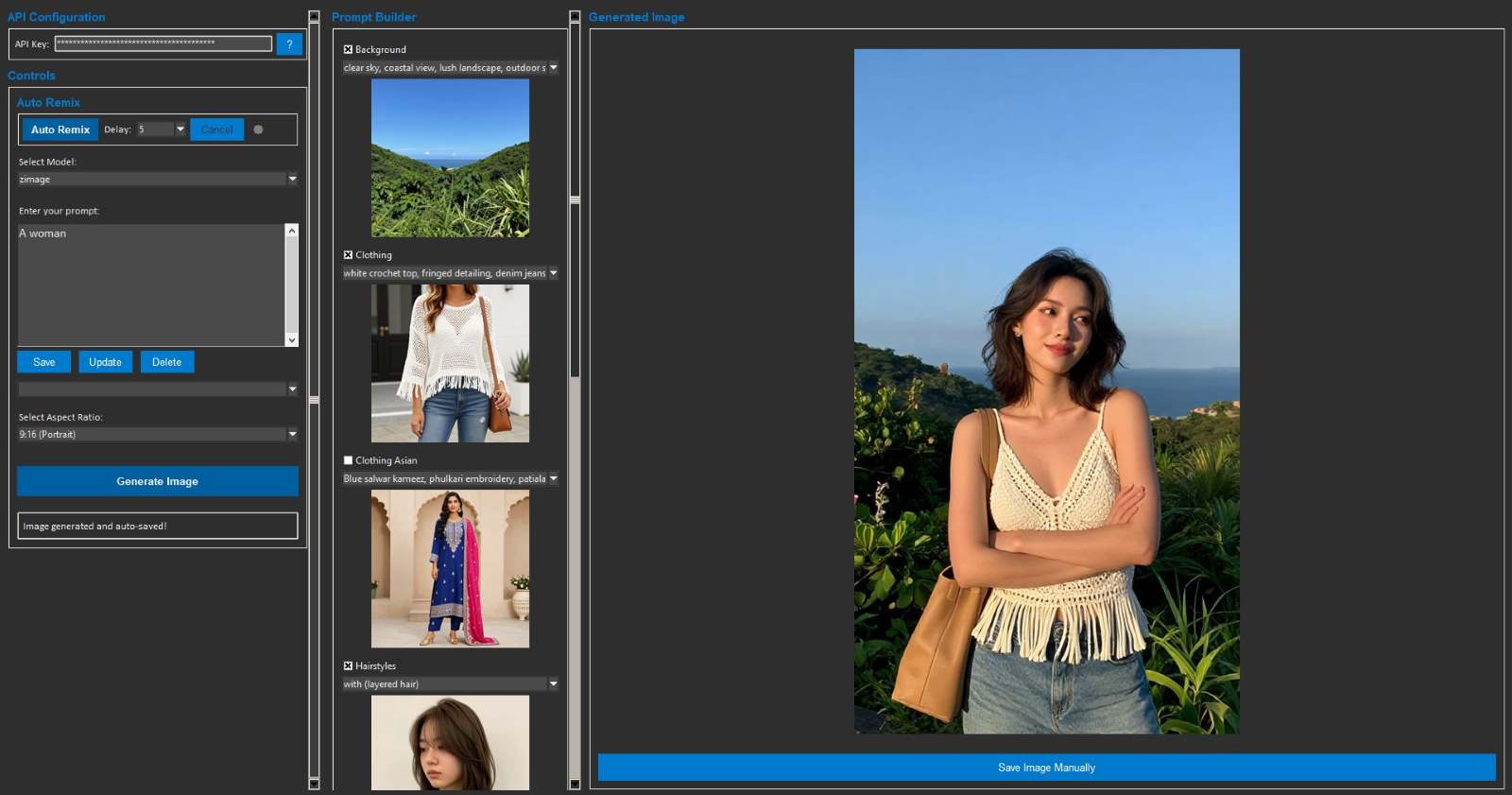Click the 'Generated Image' heading

[x=636, y=17]
